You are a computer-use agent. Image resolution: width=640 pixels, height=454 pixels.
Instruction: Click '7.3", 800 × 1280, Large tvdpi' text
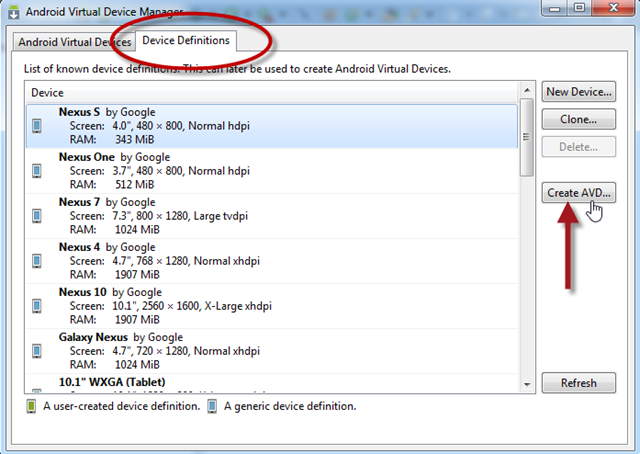[180, 216]
